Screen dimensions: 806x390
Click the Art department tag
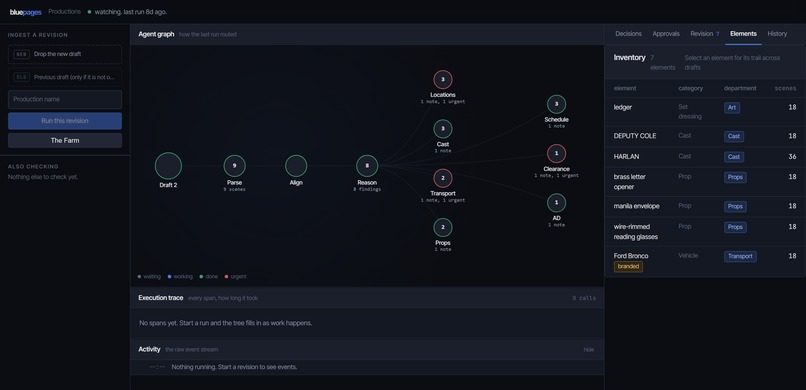[732, 108]
